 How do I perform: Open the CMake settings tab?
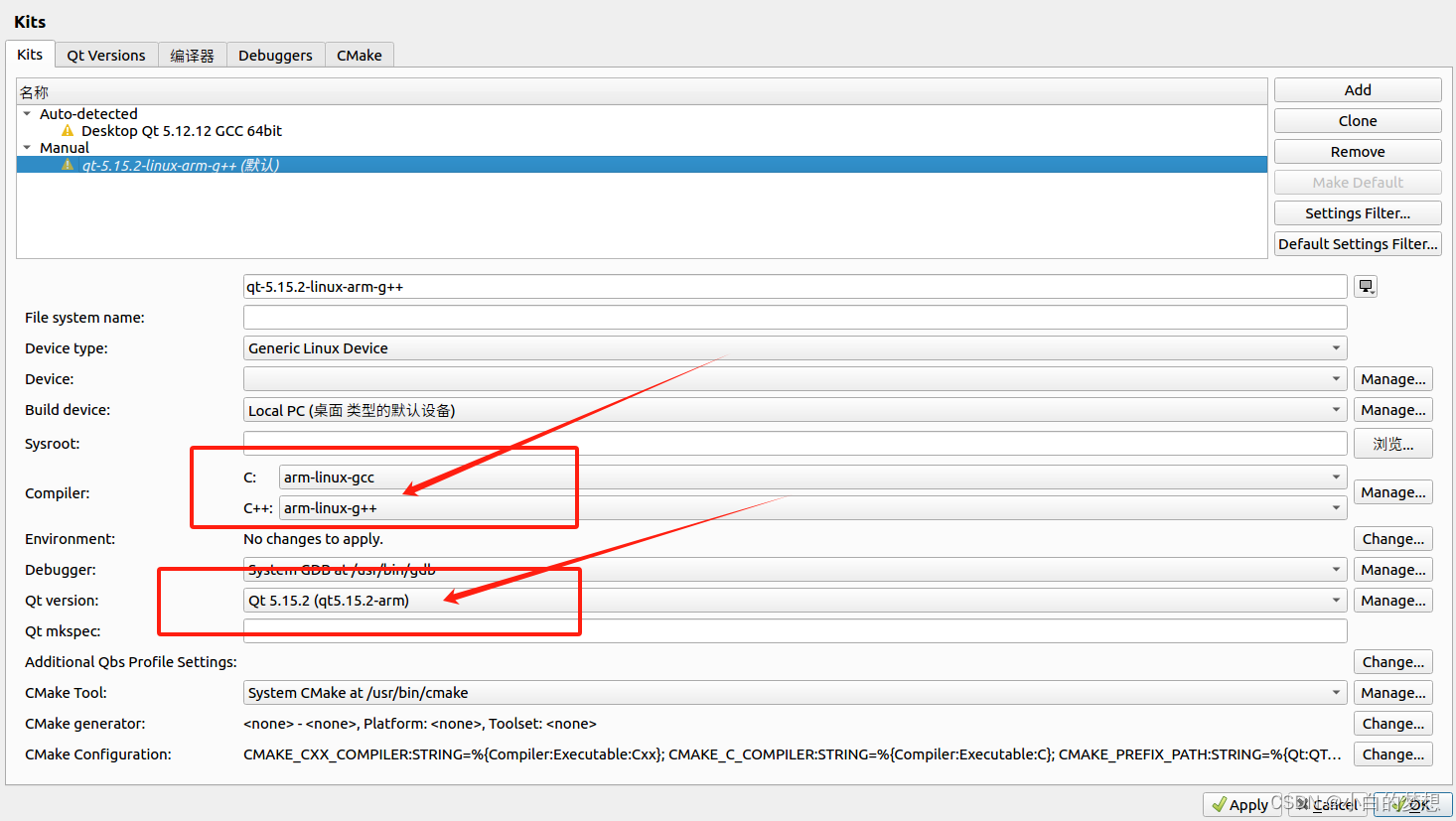click(x=360, y=55)
